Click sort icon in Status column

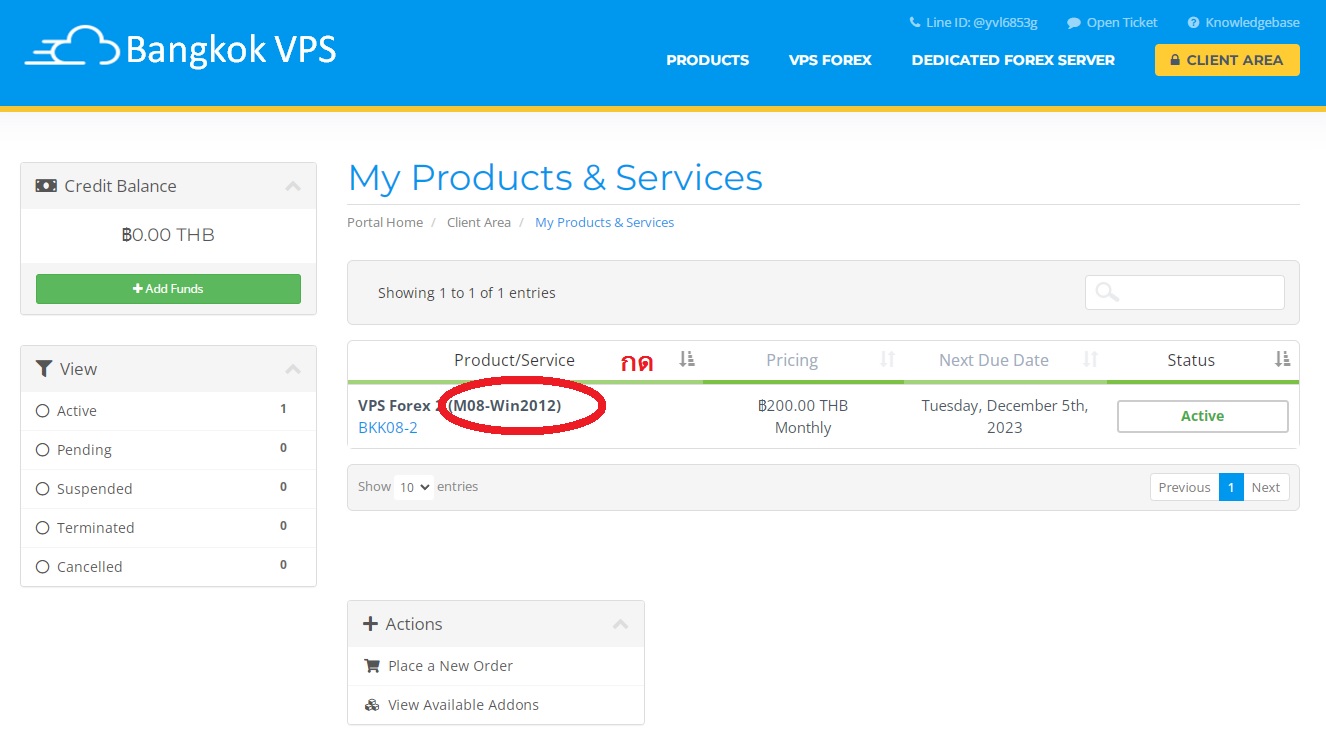point(1282,359)
